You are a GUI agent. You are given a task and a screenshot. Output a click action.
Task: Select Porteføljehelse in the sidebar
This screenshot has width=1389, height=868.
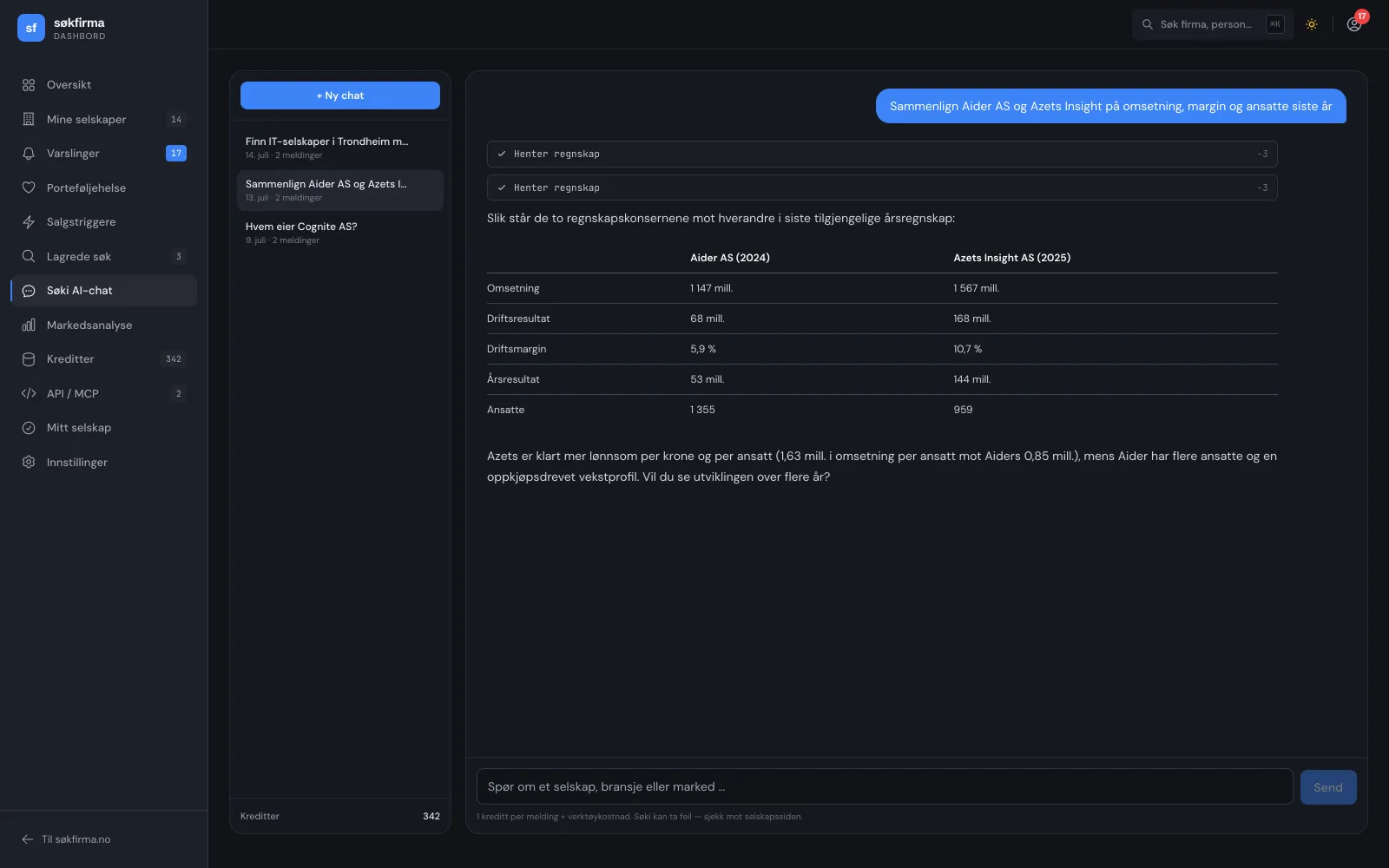[103, 187]
